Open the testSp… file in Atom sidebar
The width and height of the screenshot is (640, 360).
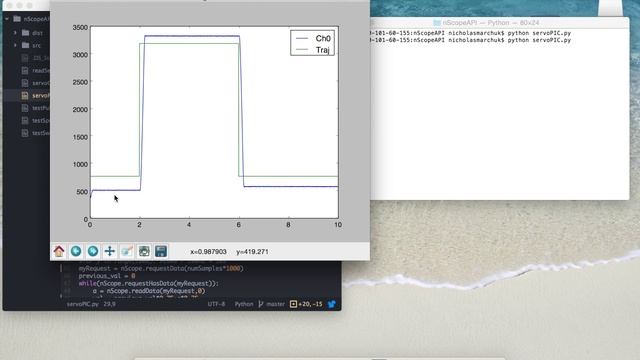point(40,120)
